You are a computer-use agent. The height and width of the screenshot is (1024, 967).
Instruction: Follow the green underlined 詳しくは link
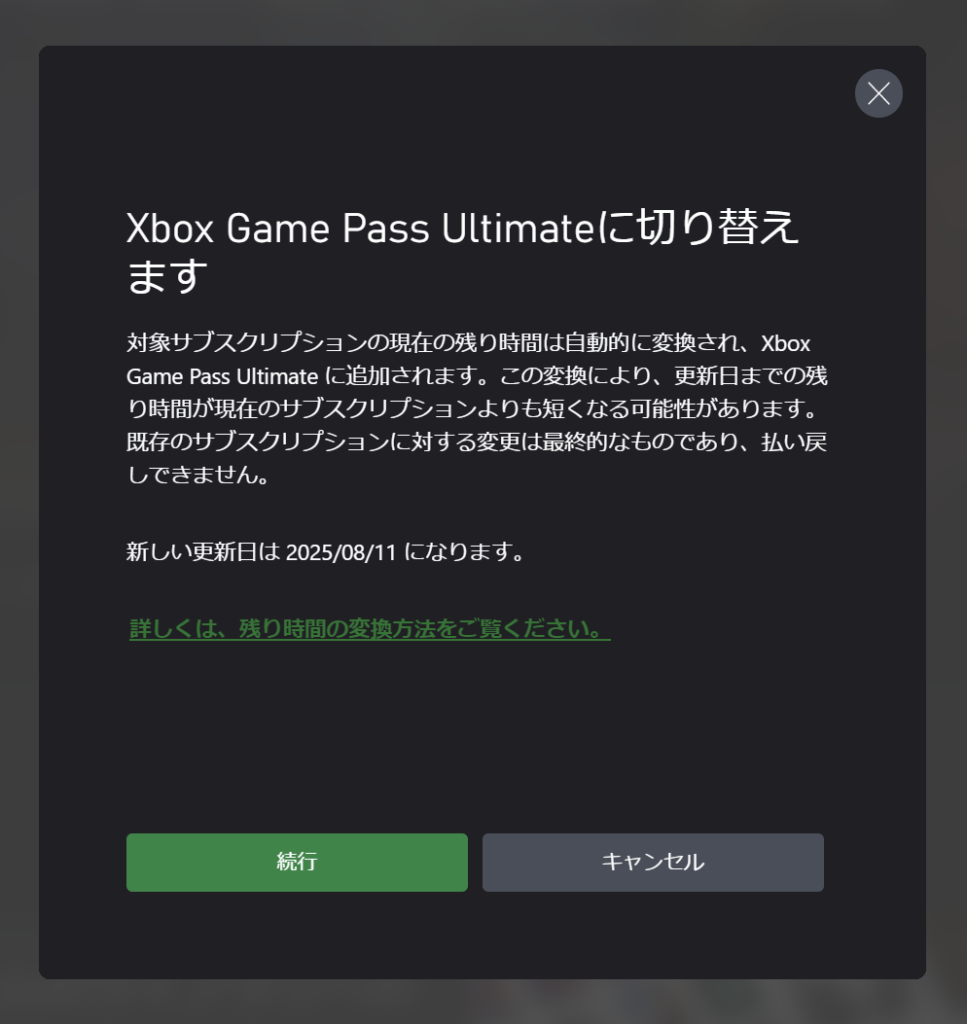[370, 629]
